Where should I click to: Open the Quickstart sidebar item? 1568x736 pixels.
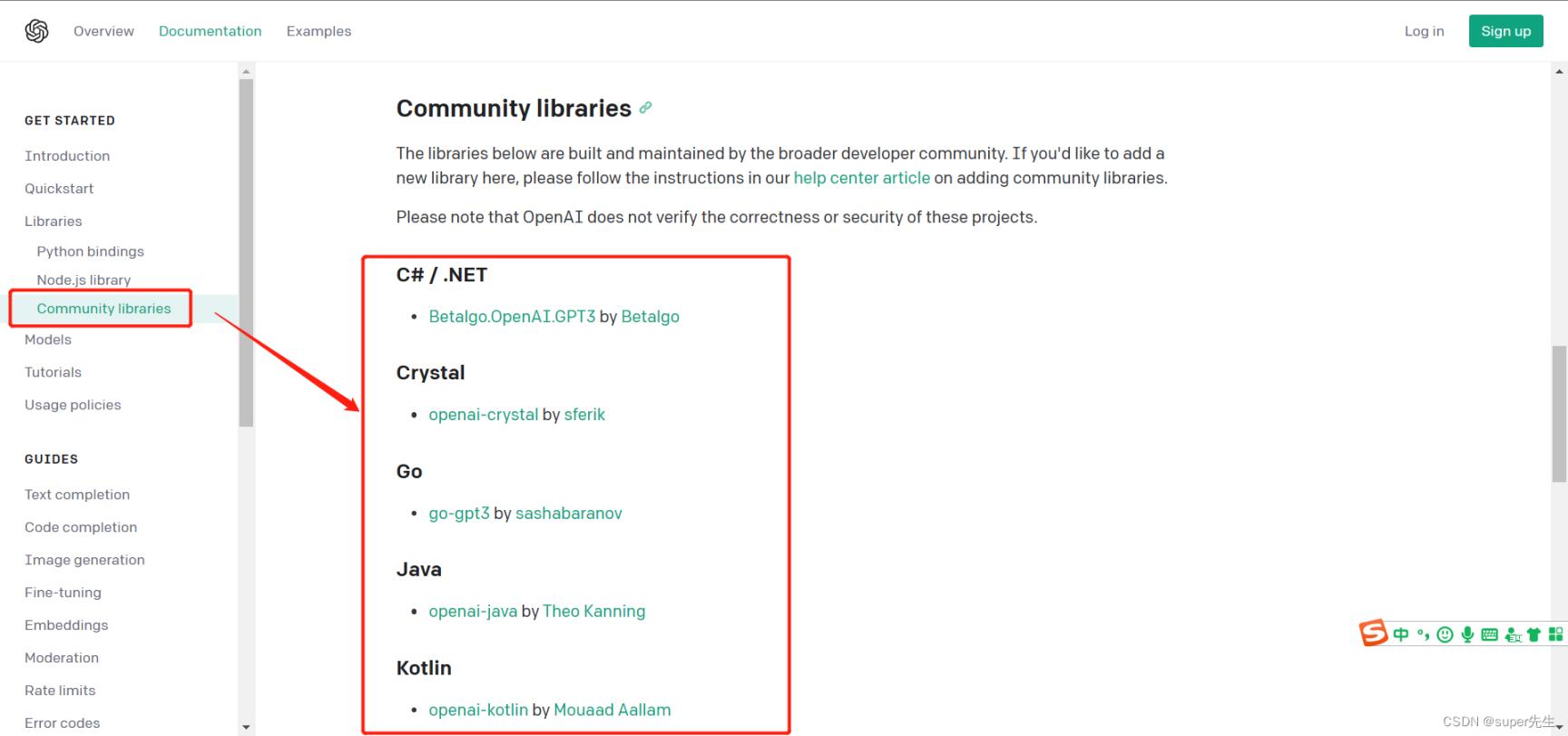coord(59,189)
